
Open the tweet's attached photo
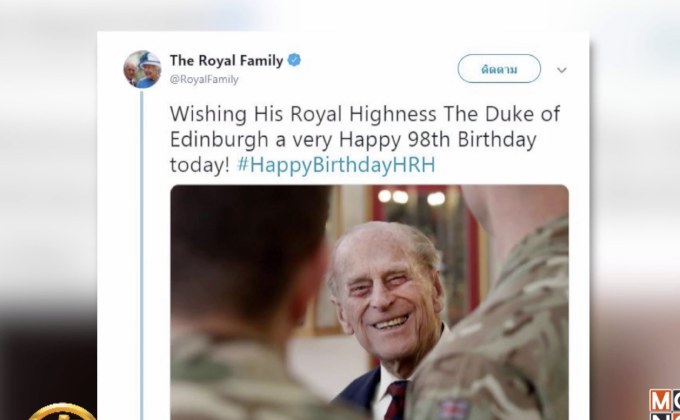tap(368, 301)
